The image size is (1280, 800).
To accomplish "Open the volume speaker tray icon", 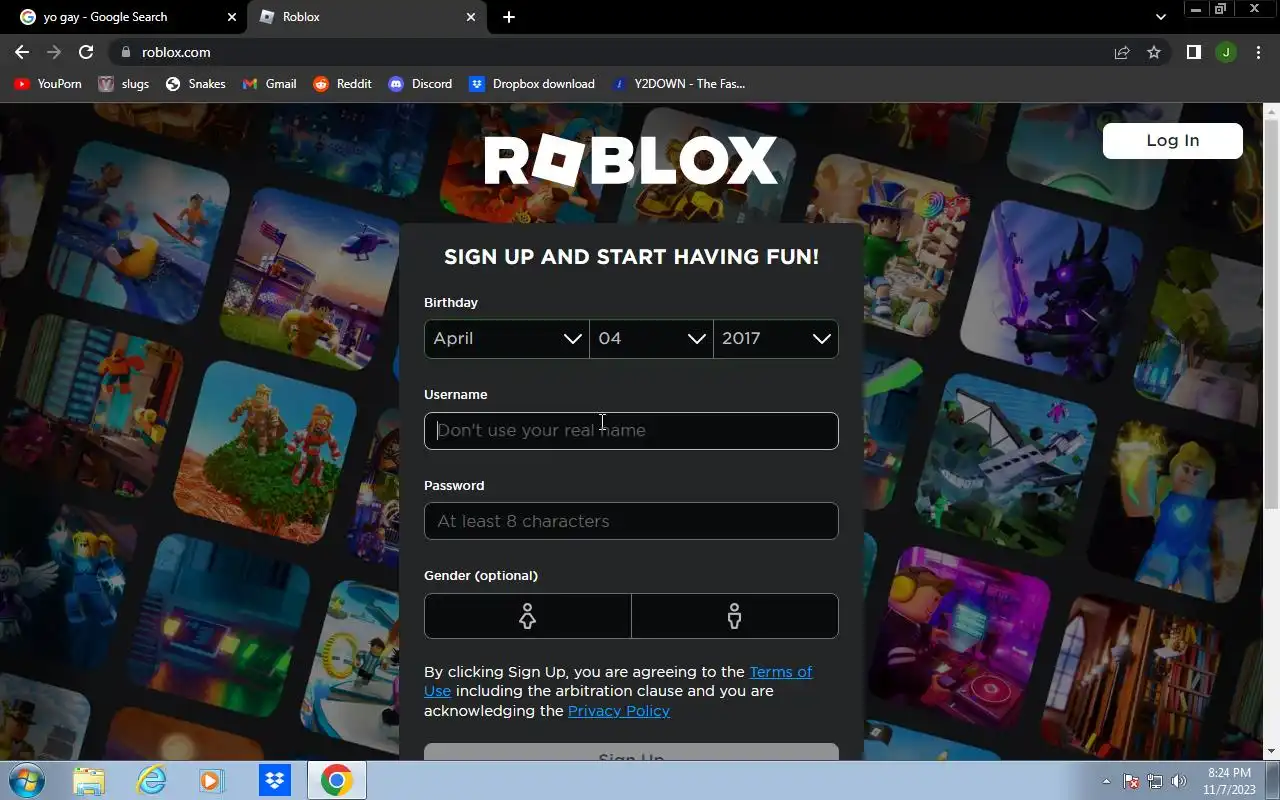I will 1178,781.
